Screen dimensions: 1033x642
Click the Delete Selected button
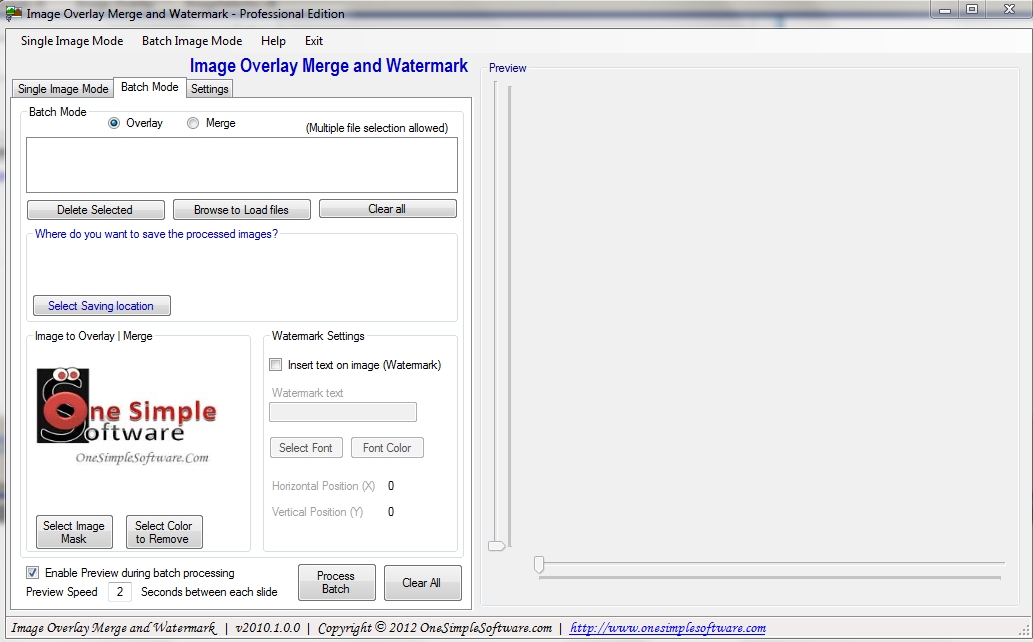point(95,209)
